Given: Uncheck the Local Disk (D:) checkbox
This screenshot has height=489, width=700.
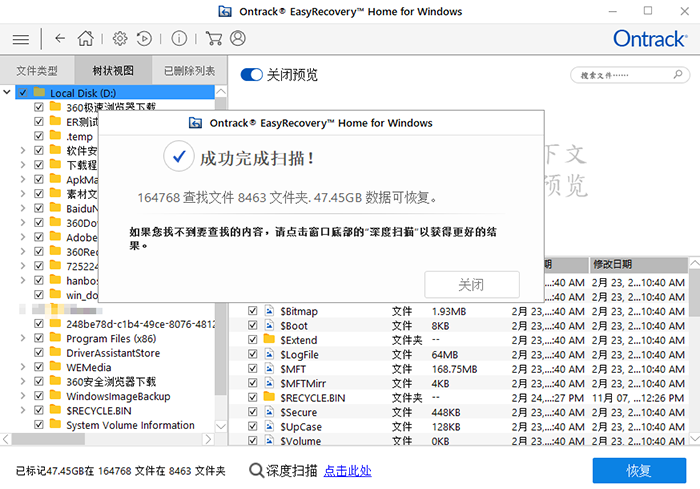Looking at the screenshot, I should [23, 93].
